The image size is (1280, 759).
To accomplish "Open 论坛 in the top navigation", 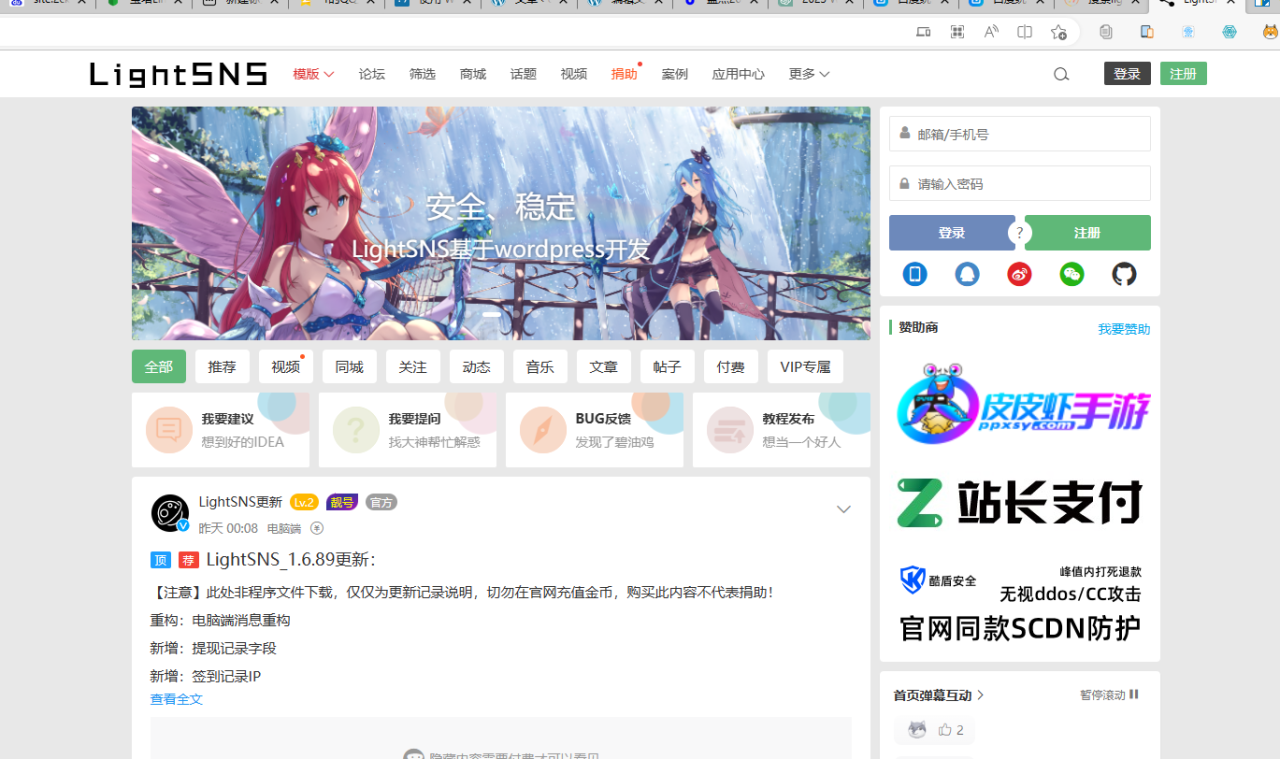I will (x=372, y=74).
